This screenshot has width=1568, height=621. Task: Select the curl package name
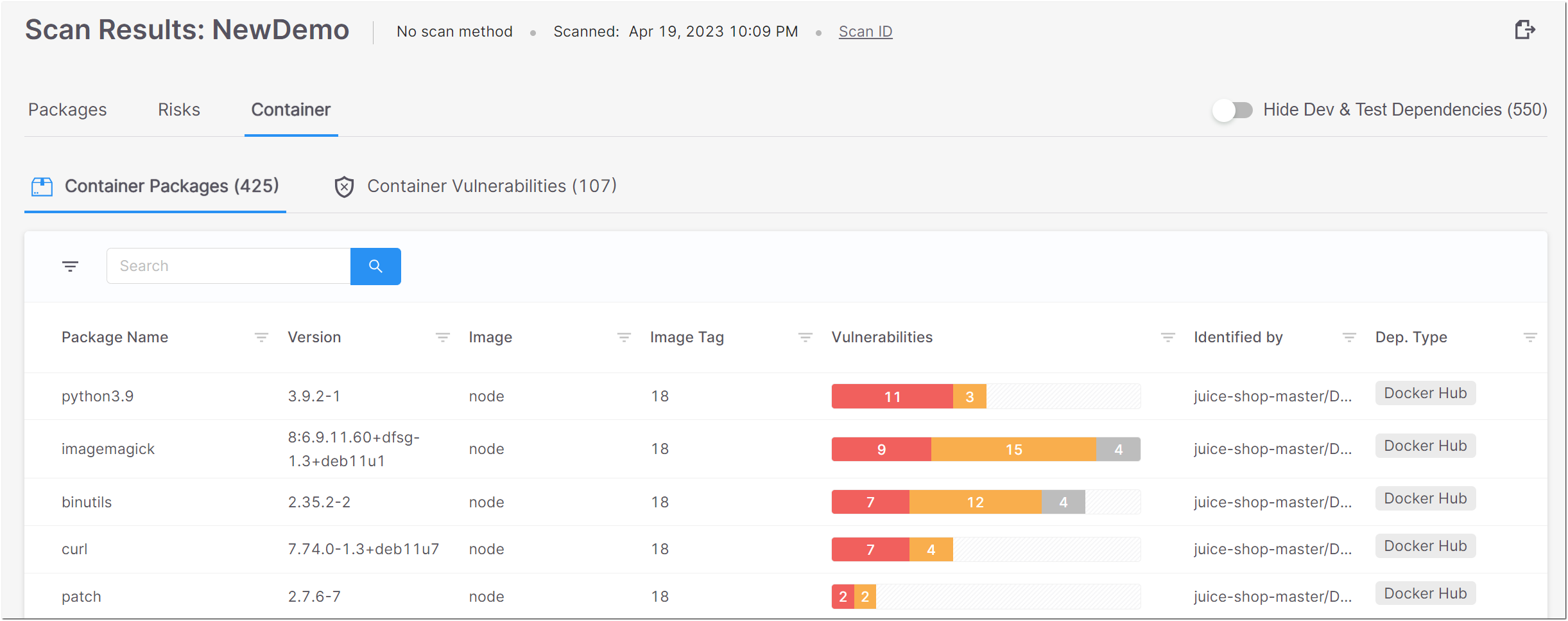(x=74, y=549)
